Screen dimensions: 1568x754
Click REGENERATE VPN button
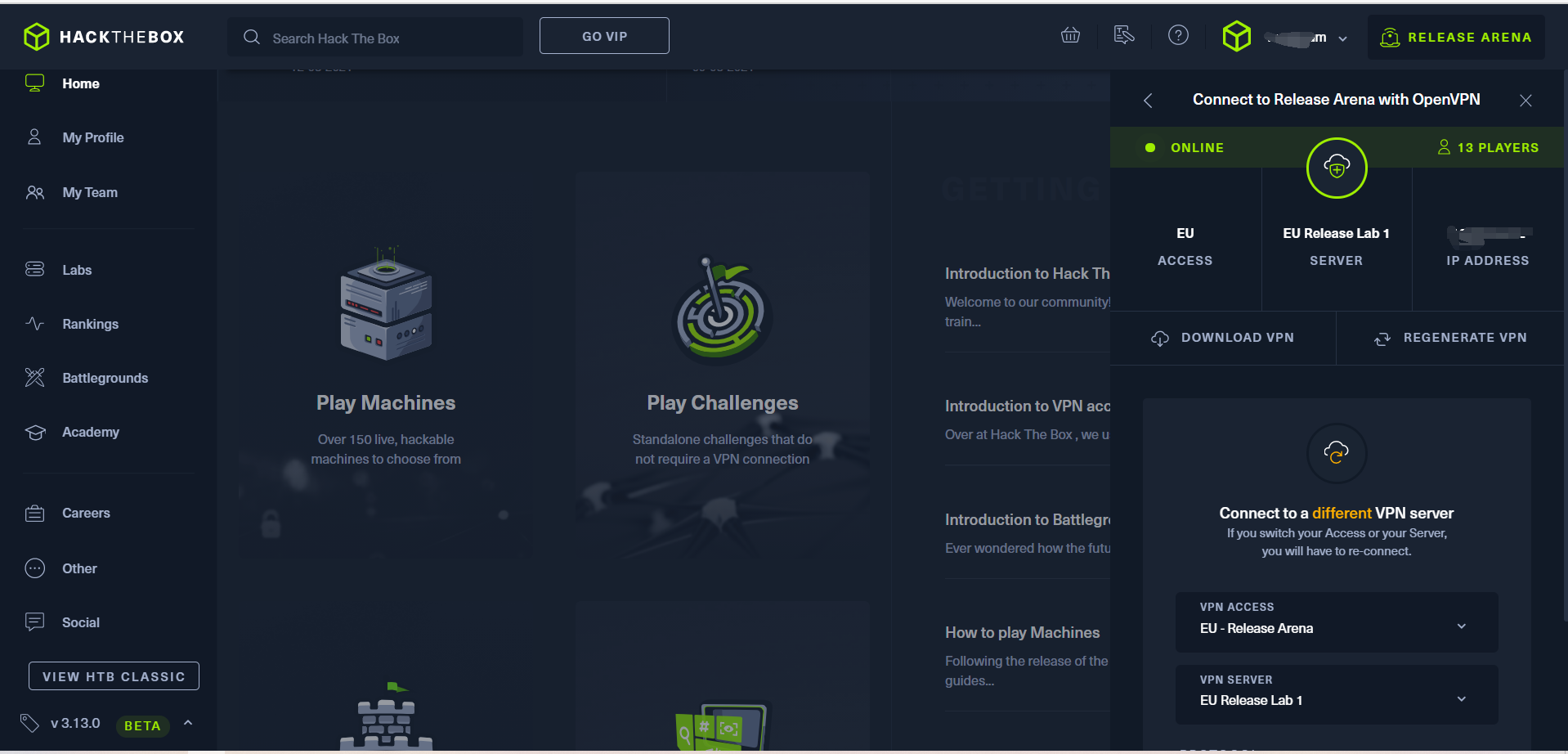pyautogui.click(x=1450, y=338)
